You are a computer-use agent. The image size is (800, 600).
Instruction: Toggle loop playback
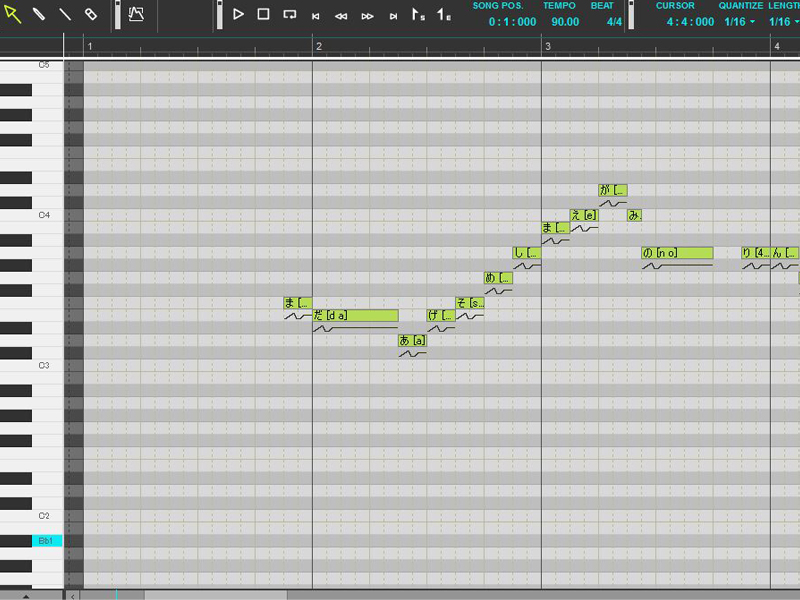289,15
